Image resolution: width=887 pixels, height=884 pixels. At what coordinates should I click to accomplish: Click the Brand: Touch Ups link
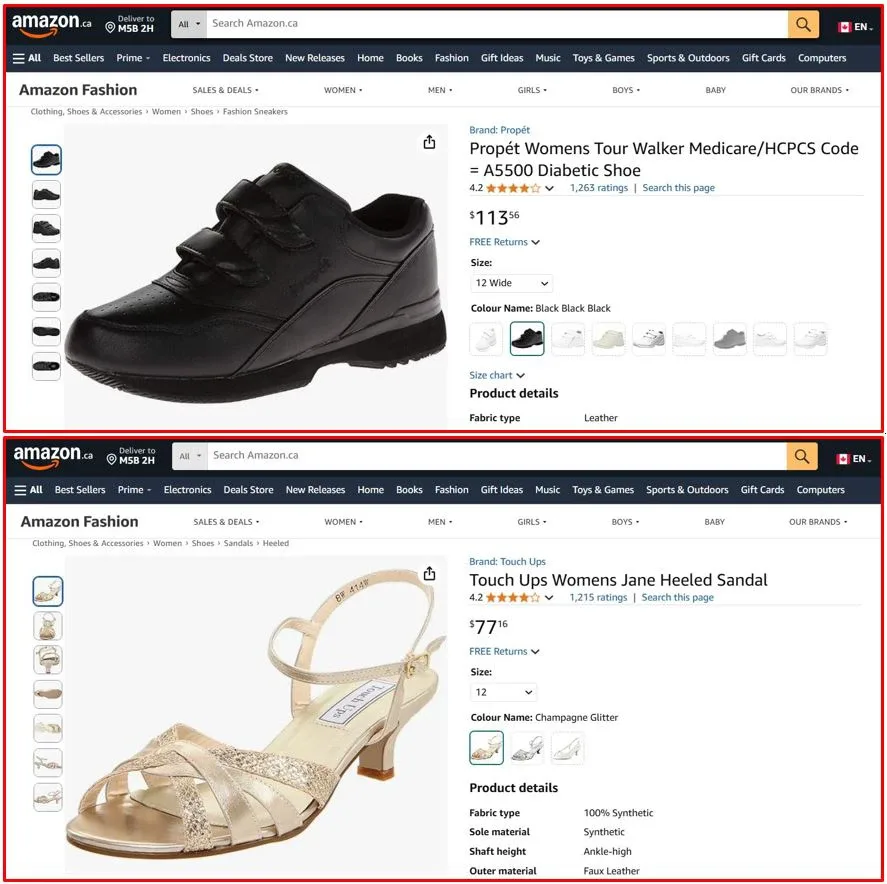[x=507, y=561]
